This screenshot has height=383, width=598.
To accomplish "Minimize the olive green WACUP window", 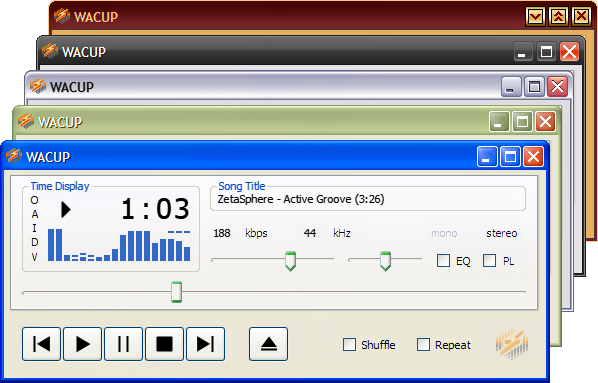I will [x=499, y=122].
